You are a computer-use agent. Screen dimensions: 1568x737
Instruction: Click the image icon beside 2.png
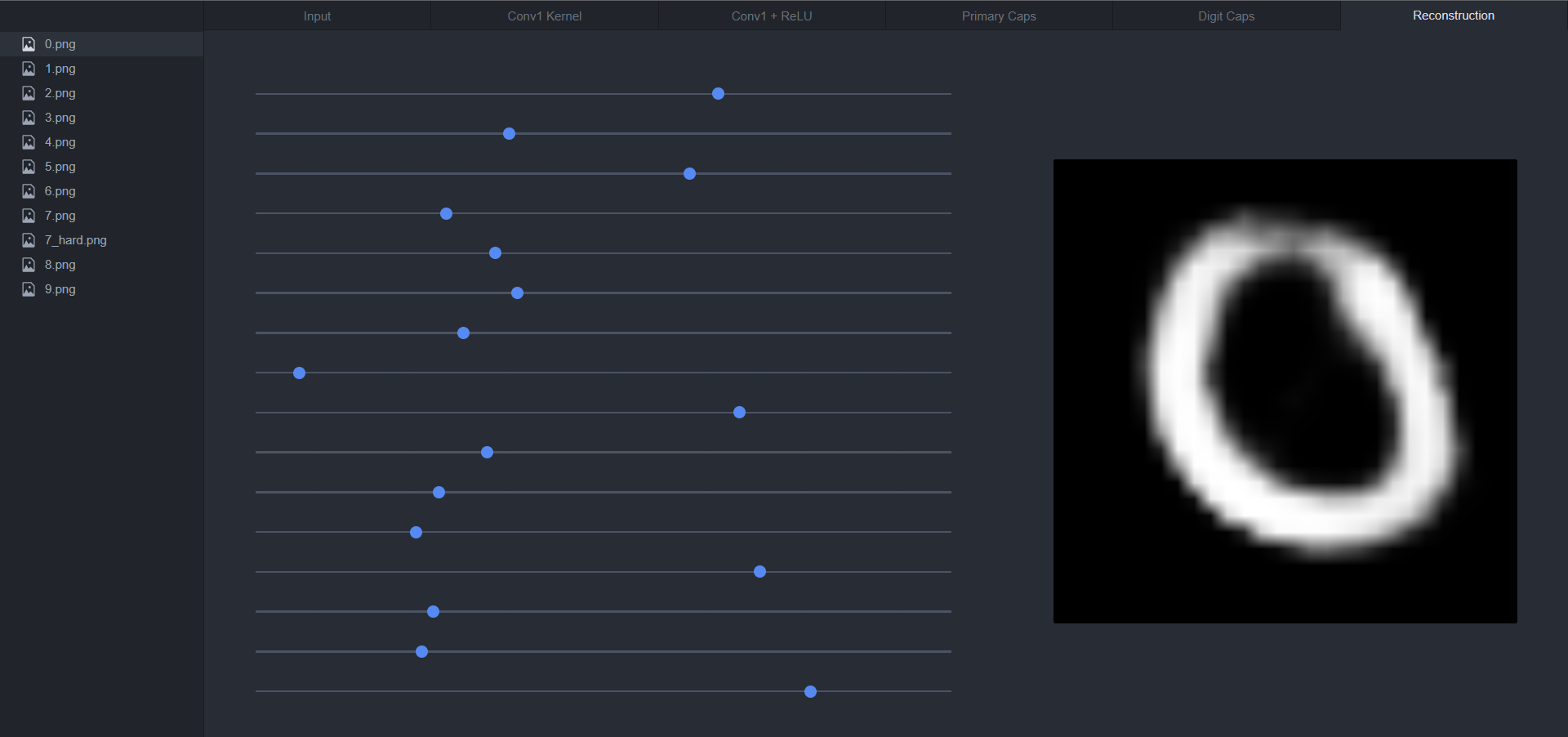(29, 93)
